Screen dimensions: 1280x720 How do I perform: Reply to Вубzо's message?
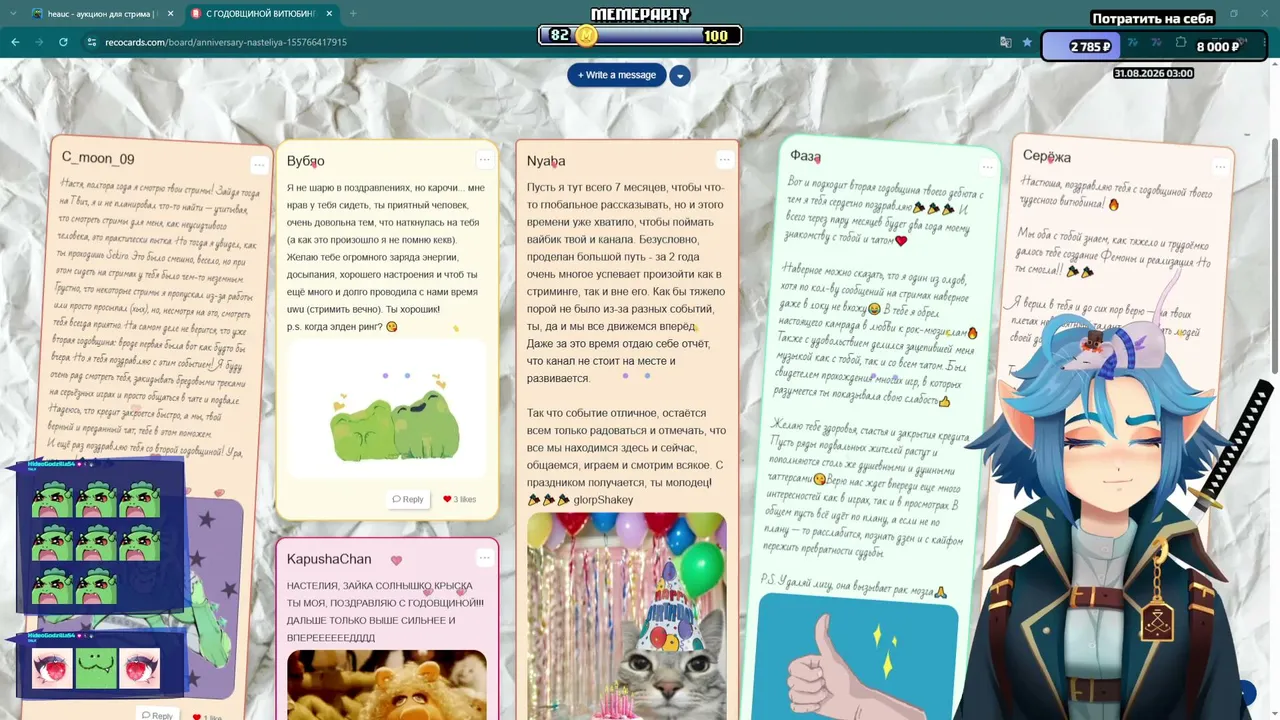[x=408, y=499]
